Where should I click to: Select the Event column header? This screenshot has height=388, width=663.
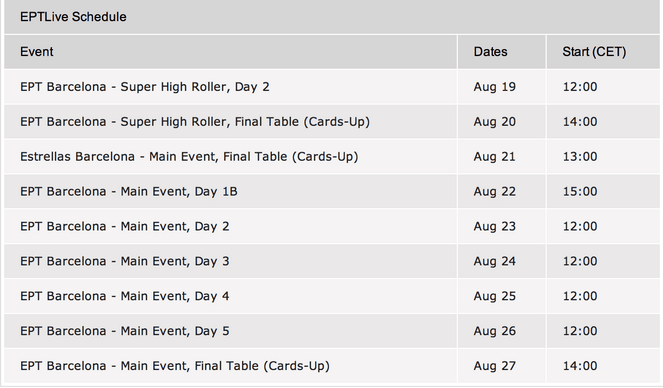[x=37, y=52]
